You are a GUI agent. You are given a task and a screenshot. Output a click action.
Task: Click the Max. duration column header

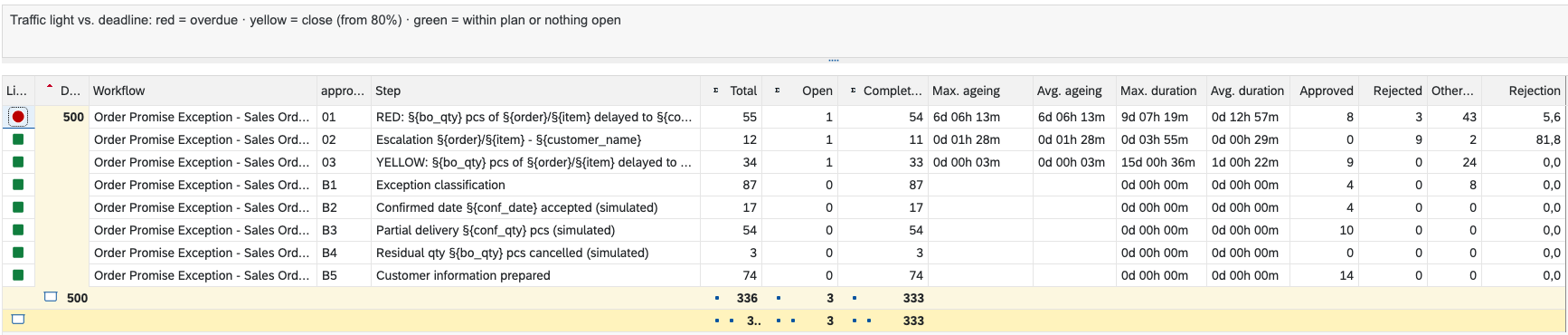(1161, 91)
